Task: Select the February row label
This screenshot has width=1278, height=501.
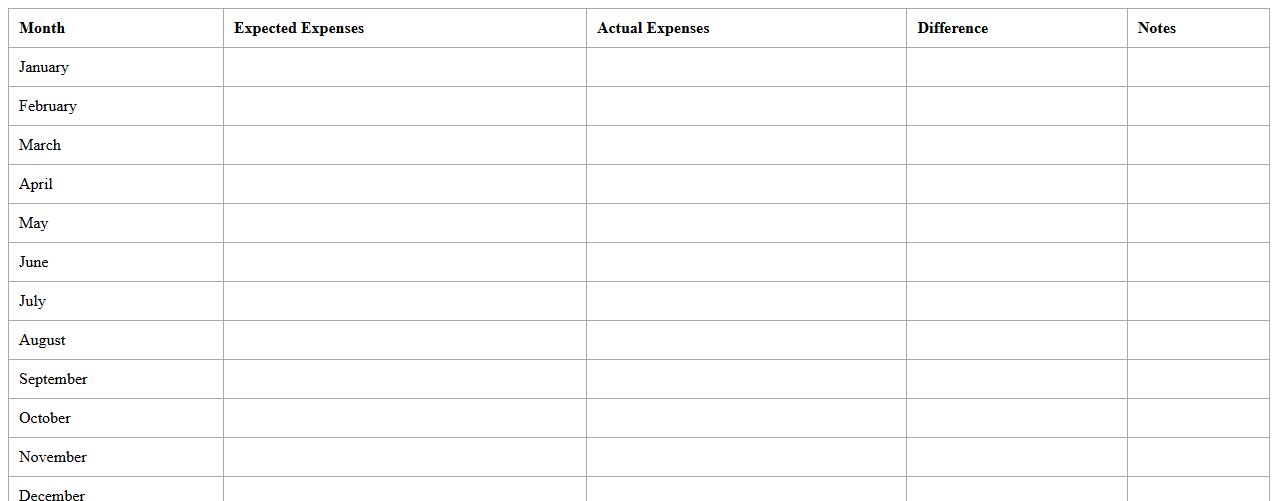Action: tap(48, 106)
